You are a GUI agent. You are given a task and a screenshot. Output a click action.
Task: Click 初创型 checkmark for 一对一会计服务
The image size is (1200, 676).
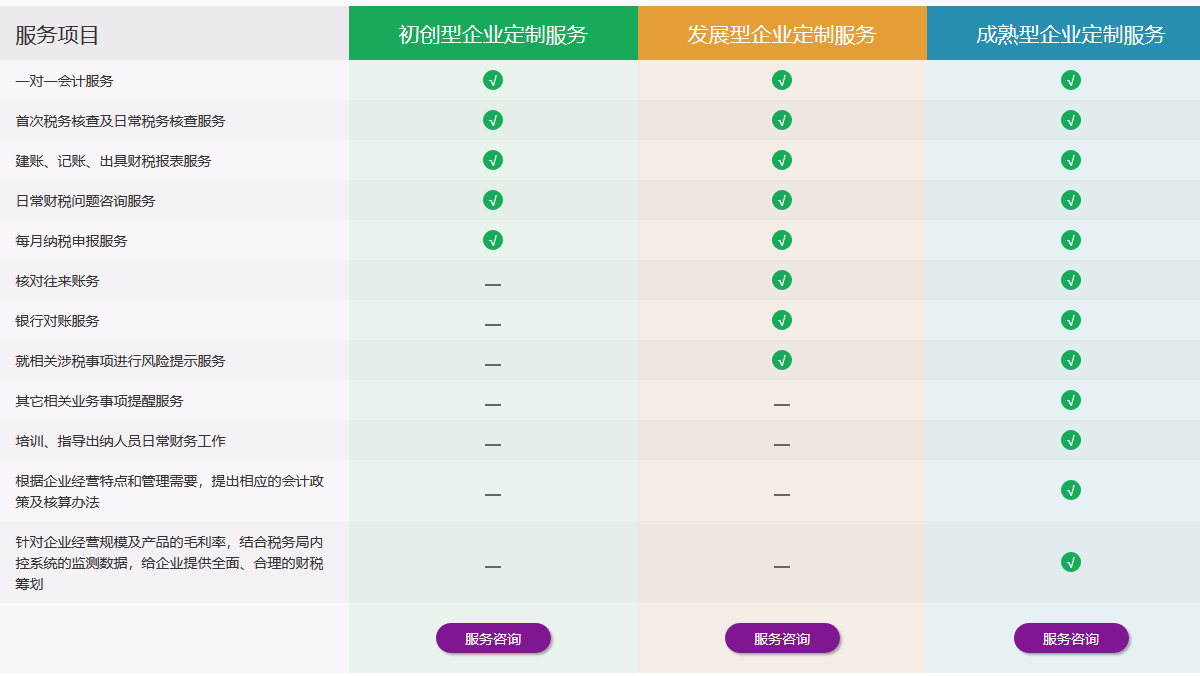click(493, 80)
